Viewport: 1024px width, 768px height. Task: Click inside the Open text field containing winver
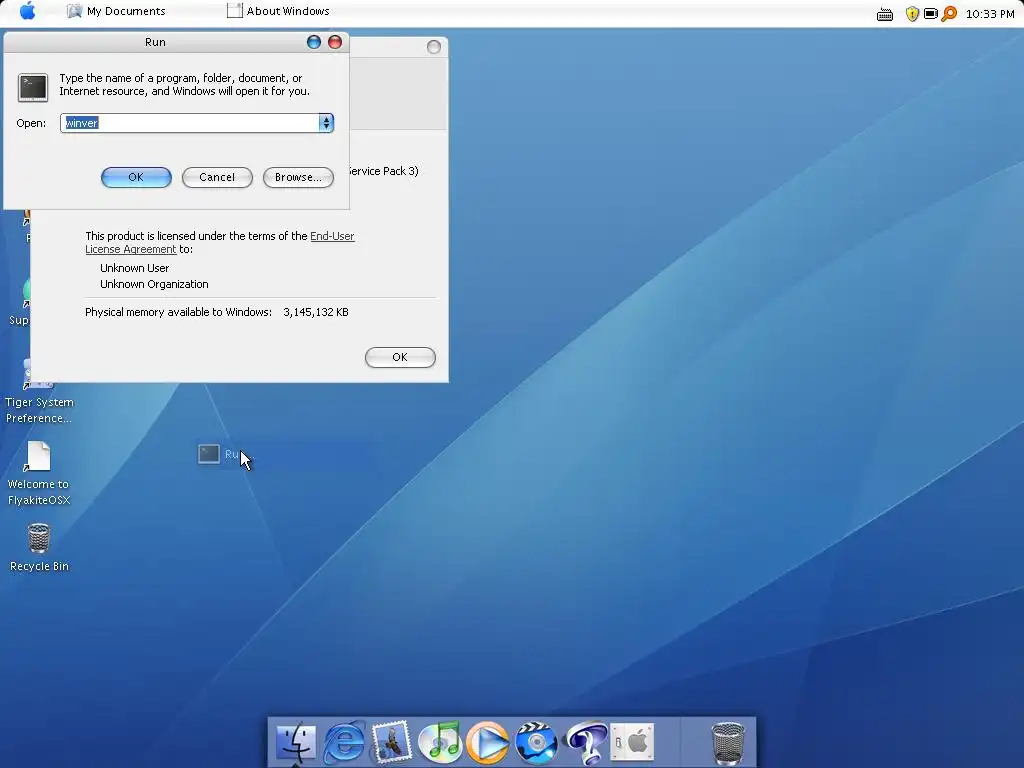click(189, 123)
